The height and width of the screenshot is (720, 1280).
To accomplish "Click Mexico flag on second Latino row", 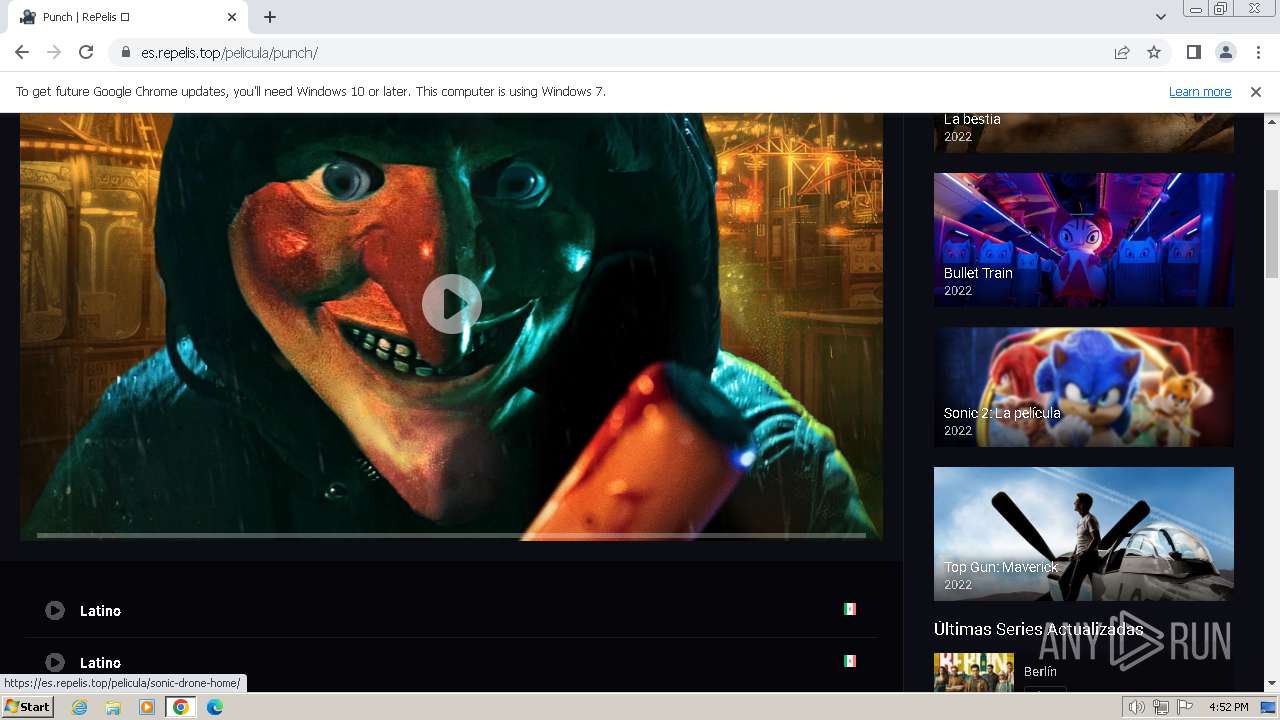I will click(x=849, y=661).
